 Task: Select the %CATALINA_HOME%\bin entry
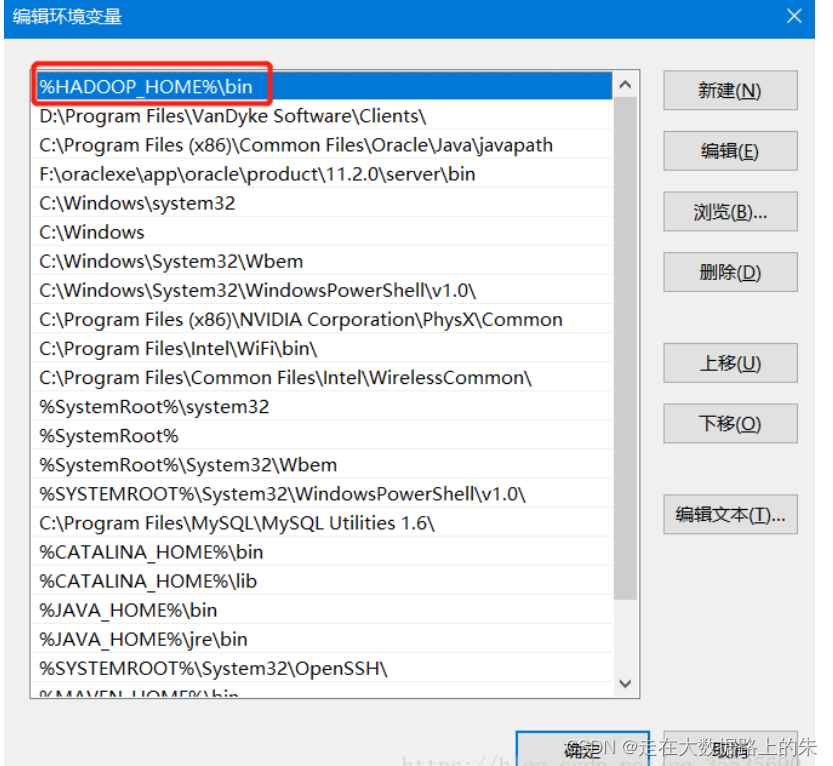click(x=321, y=552)
